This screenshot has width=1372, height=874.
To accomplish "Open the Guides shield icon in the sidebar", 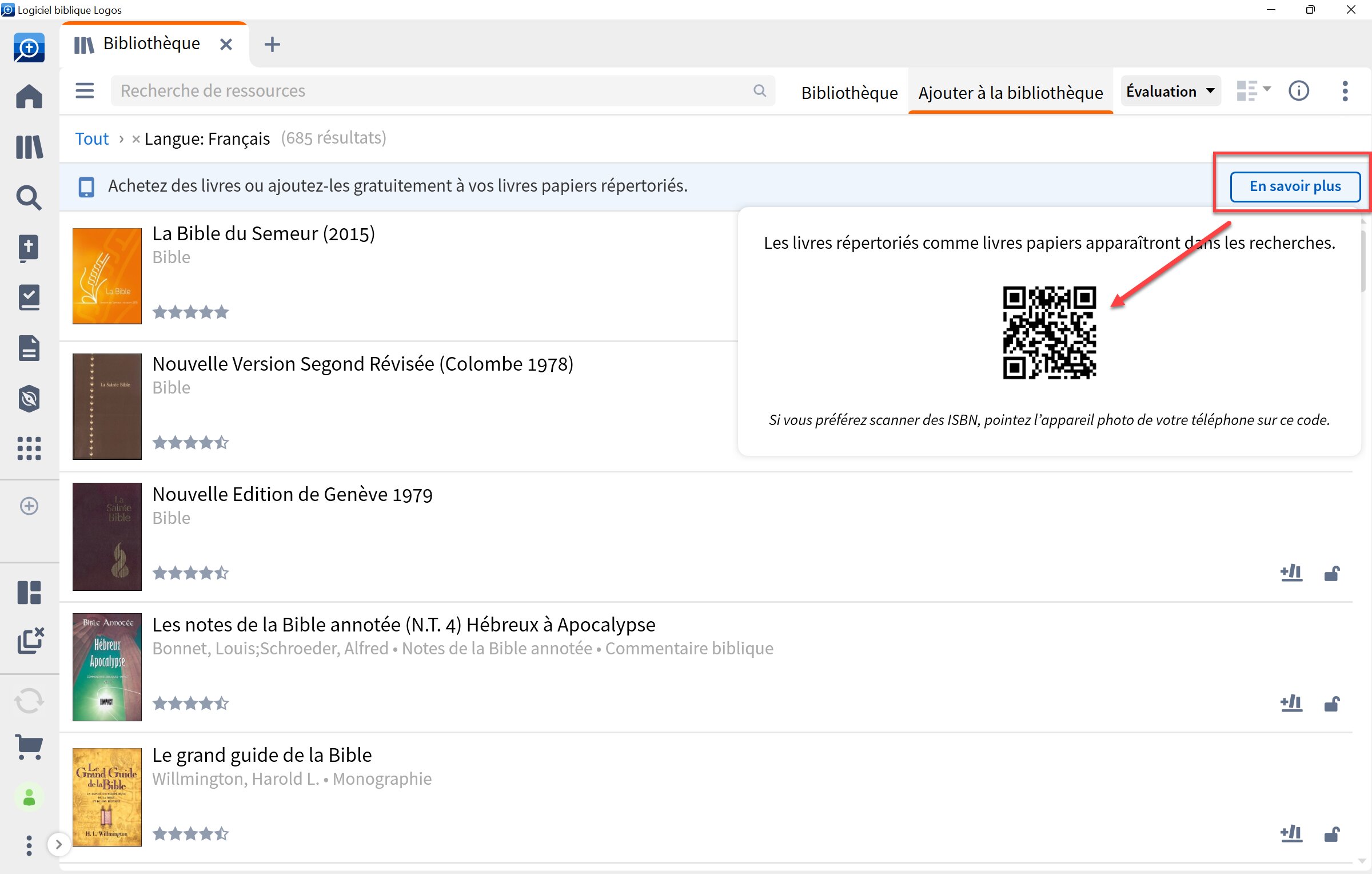I will click(29, 399).
